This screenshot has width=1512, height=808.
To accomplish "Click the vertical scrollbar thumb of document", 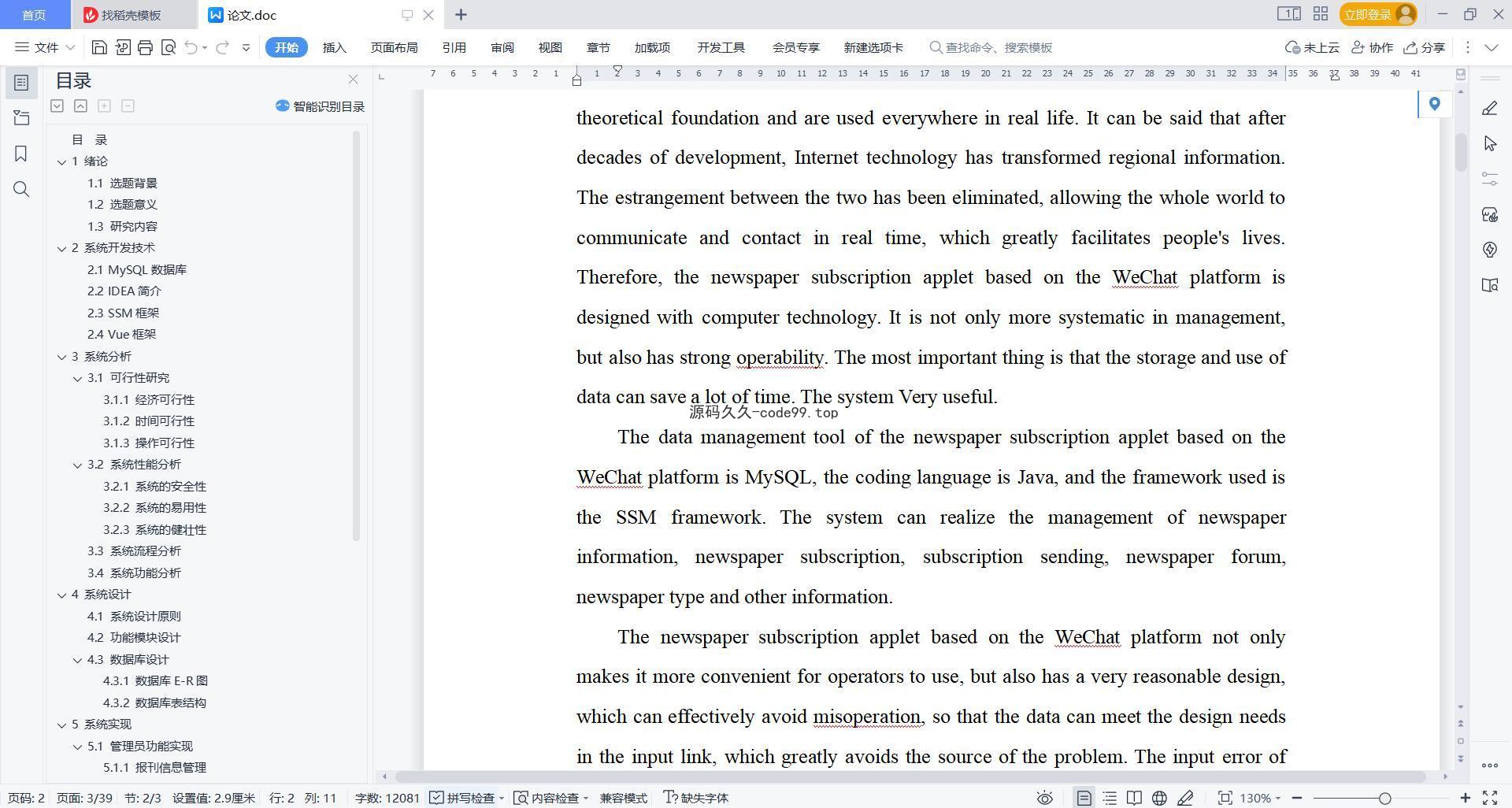I will 1461,152.
